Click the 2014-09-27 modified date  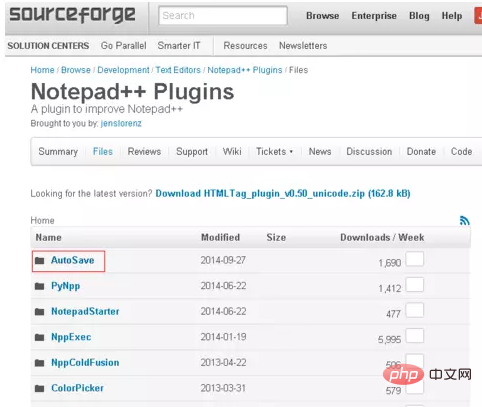[x=223, y=260]
